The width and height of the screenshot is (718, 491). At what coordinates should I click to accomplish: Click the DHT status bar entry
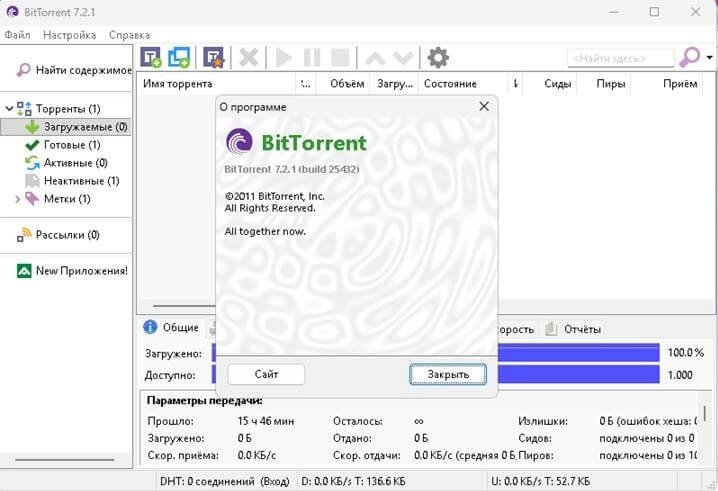(224, 481)
